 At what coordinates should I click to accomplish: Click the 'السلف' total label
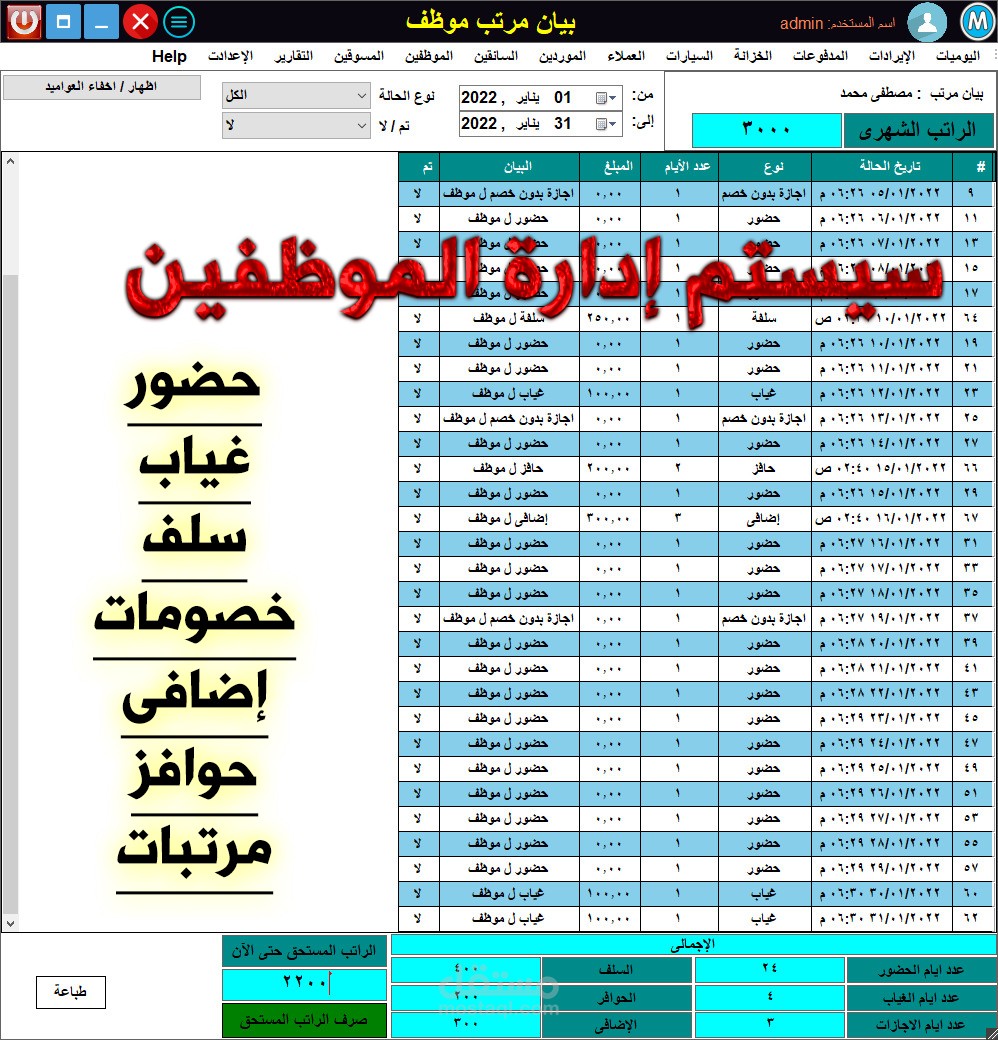pyautogui.click(x=617, y=970)
